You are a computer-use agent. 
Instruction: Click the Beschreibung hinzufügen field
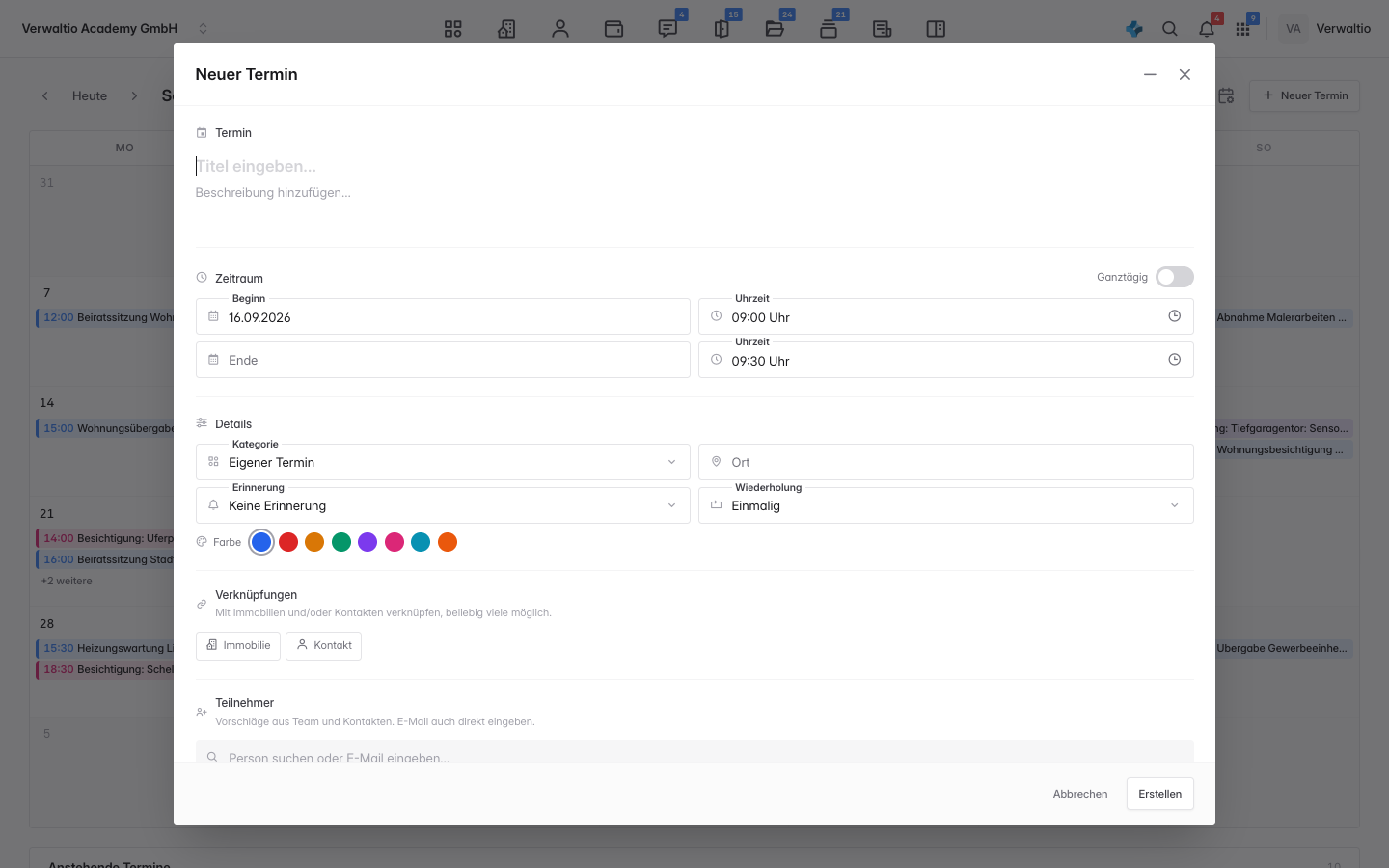pos(694,193)
